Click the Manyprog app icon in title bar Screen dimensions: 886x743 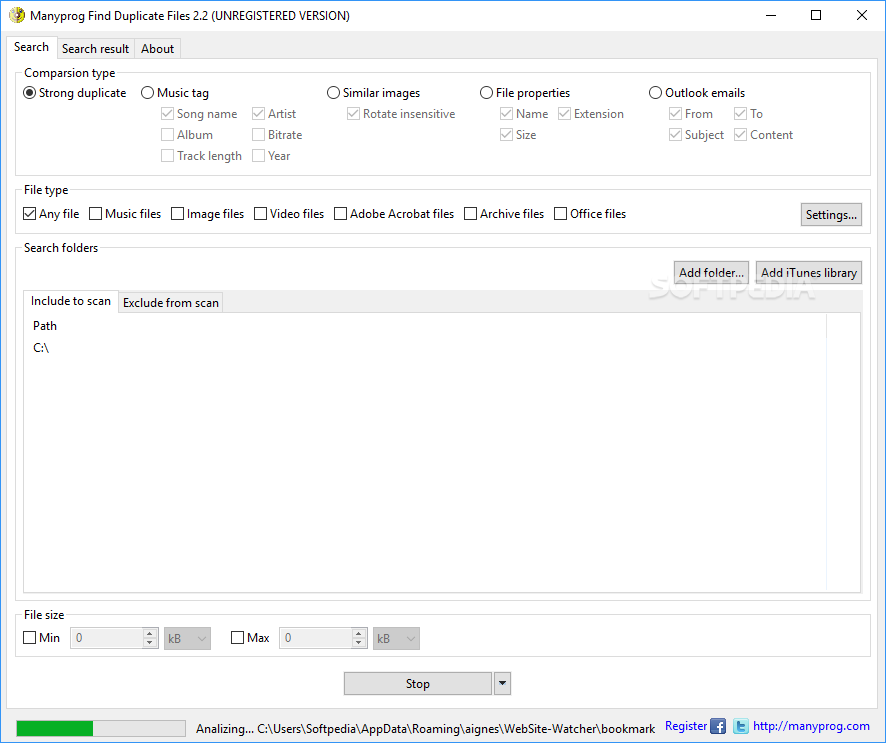click(17, 15)
